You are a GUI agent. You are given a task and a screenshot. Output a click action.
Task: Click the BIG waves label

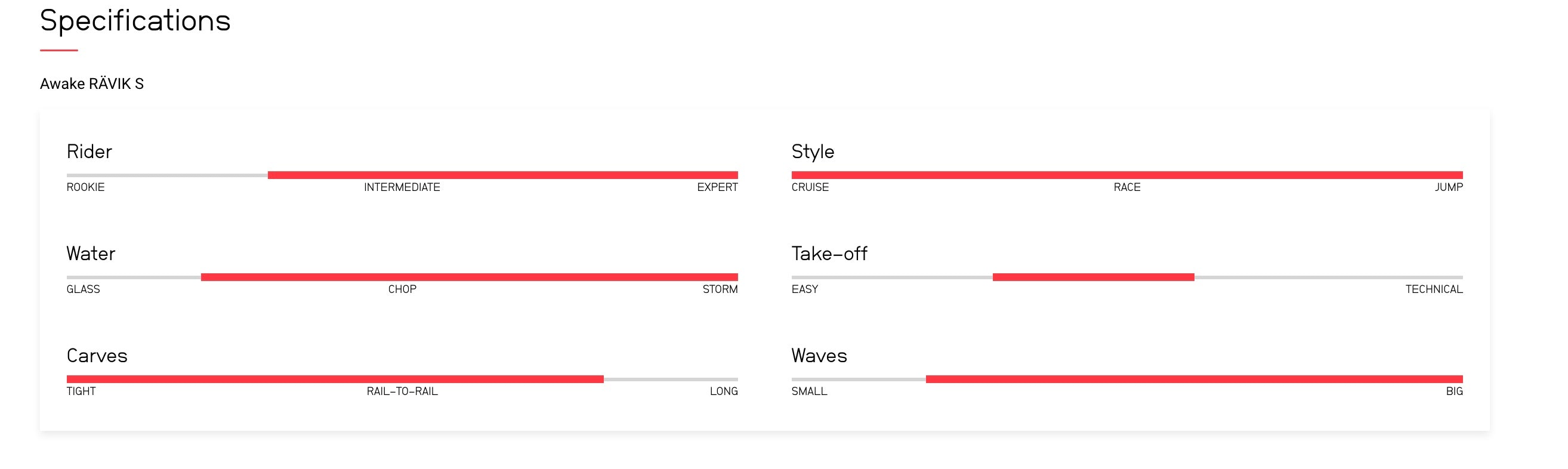click(1453, 391)
